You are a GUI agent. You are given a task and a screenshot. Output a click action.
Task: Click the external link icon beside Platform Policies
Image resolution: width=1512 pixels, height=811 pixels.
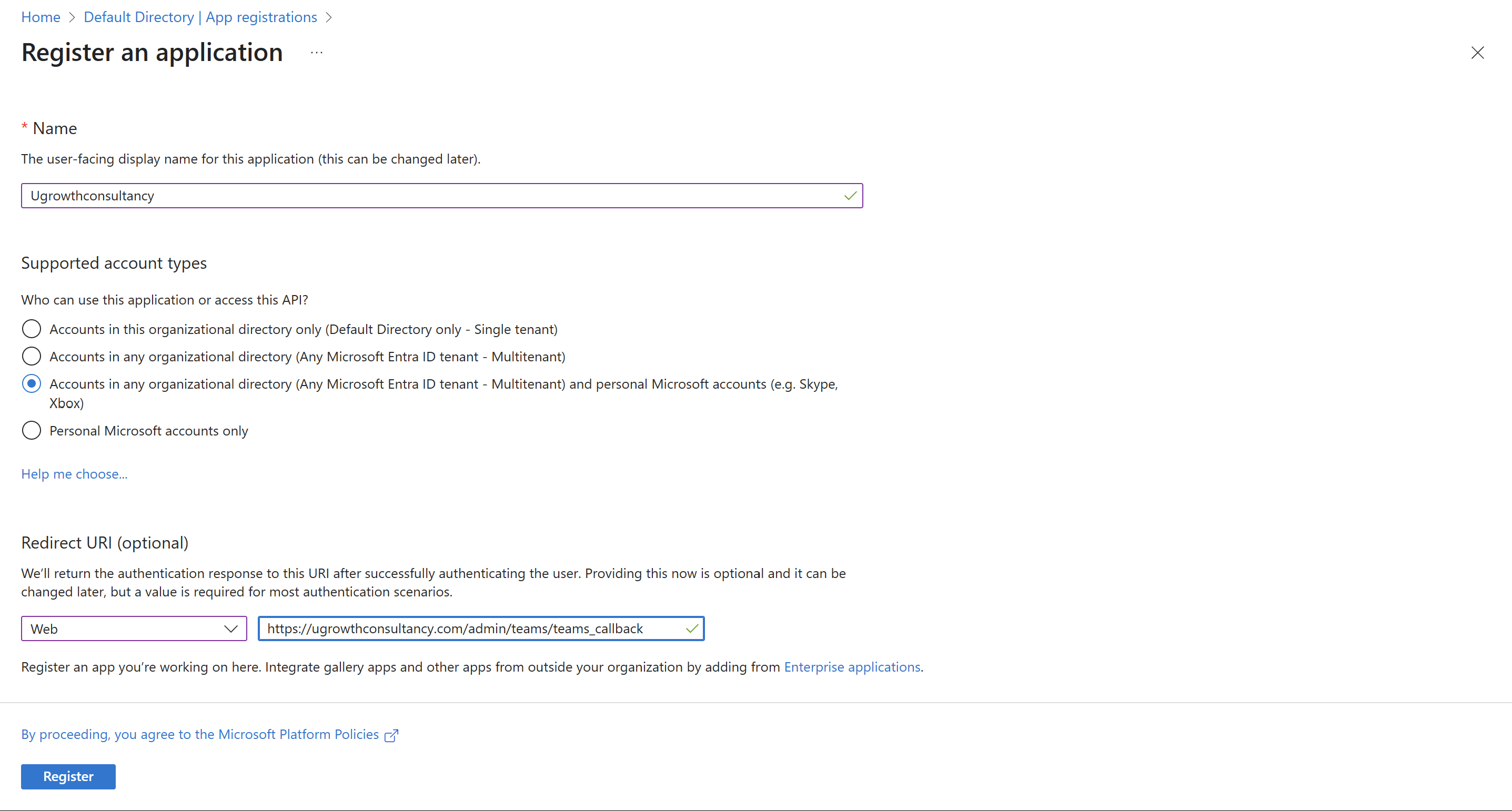point(391,735)
